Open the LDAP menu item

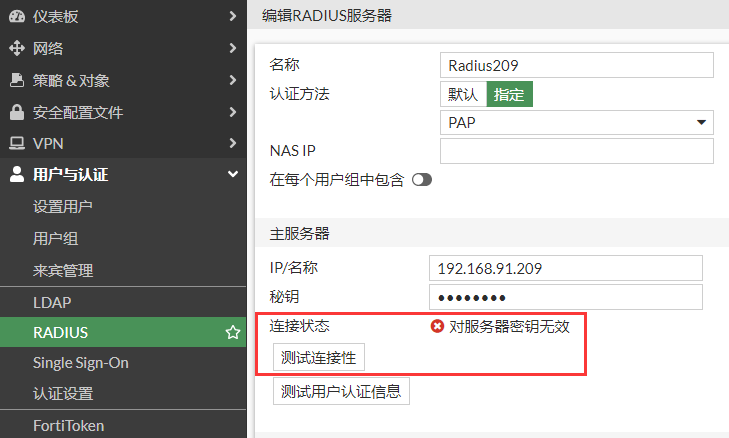pyautogui.click(x=52, y=301)
